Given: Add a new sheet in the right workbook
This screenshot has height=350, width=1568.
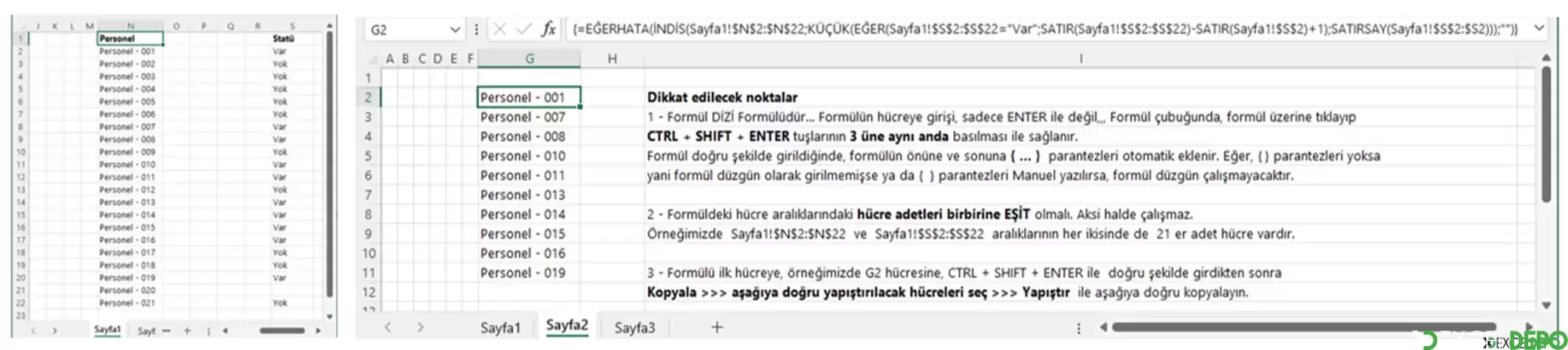Looking at the screenshot, I should coord(717,327).
